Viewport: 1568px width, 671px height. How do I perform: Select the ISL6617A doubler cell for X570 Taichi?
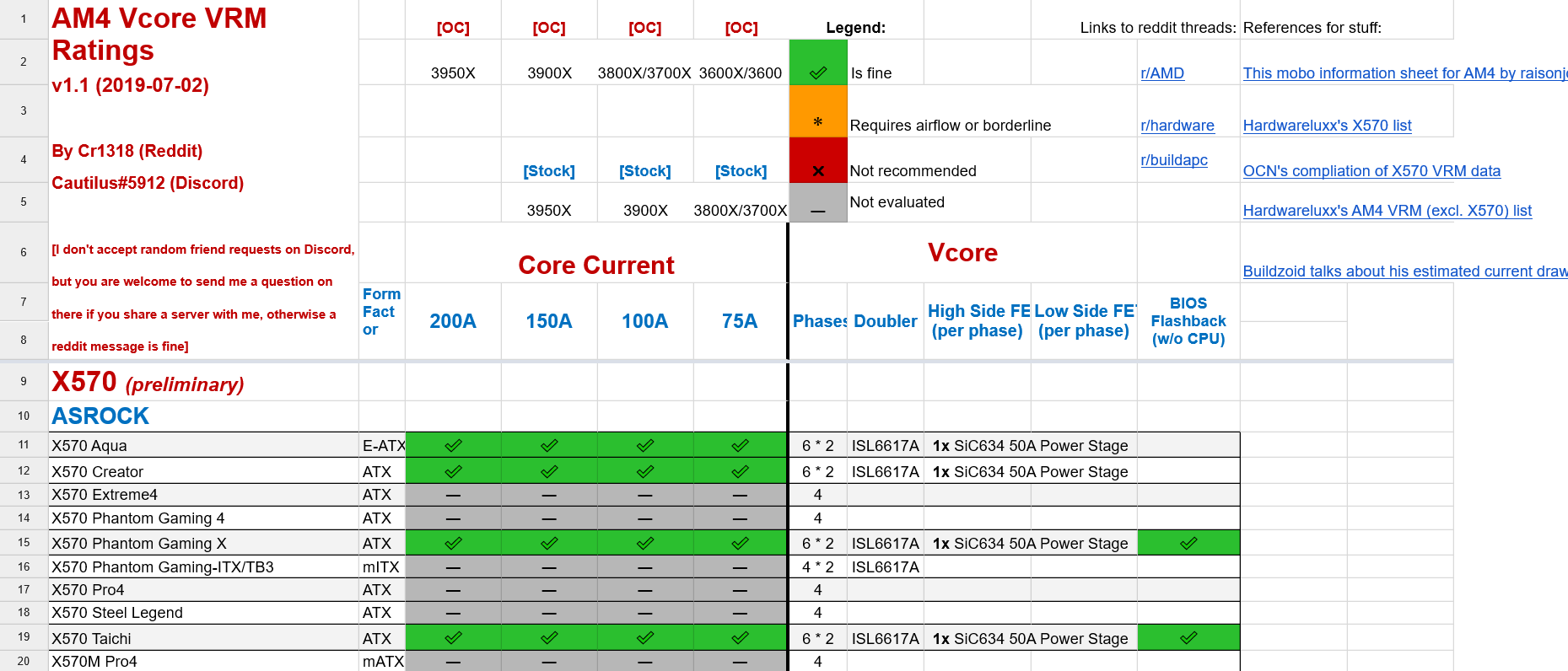[x=886, y=639]
